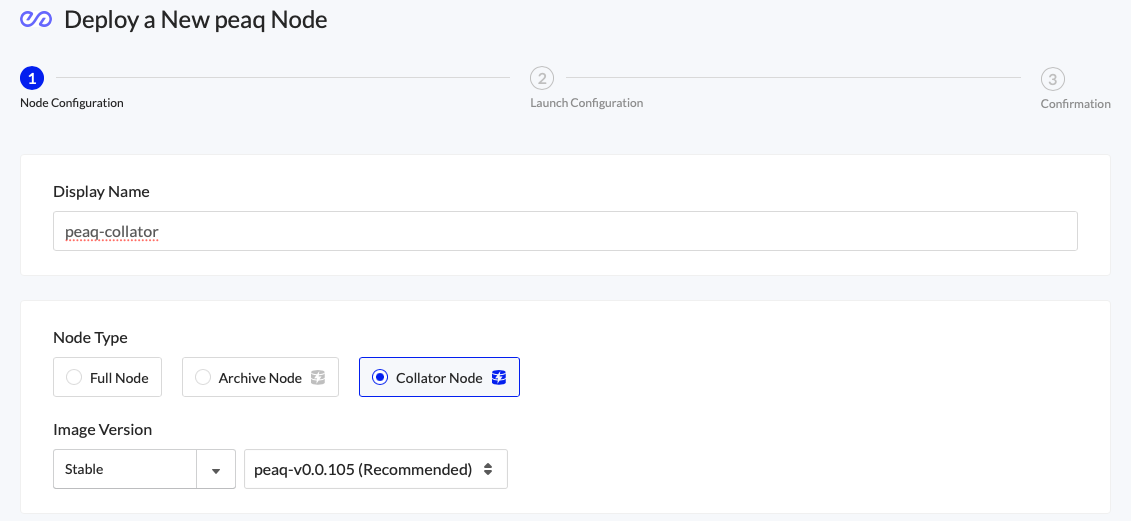
Task: Click the step 1 circle indicator
Action: 32,78
